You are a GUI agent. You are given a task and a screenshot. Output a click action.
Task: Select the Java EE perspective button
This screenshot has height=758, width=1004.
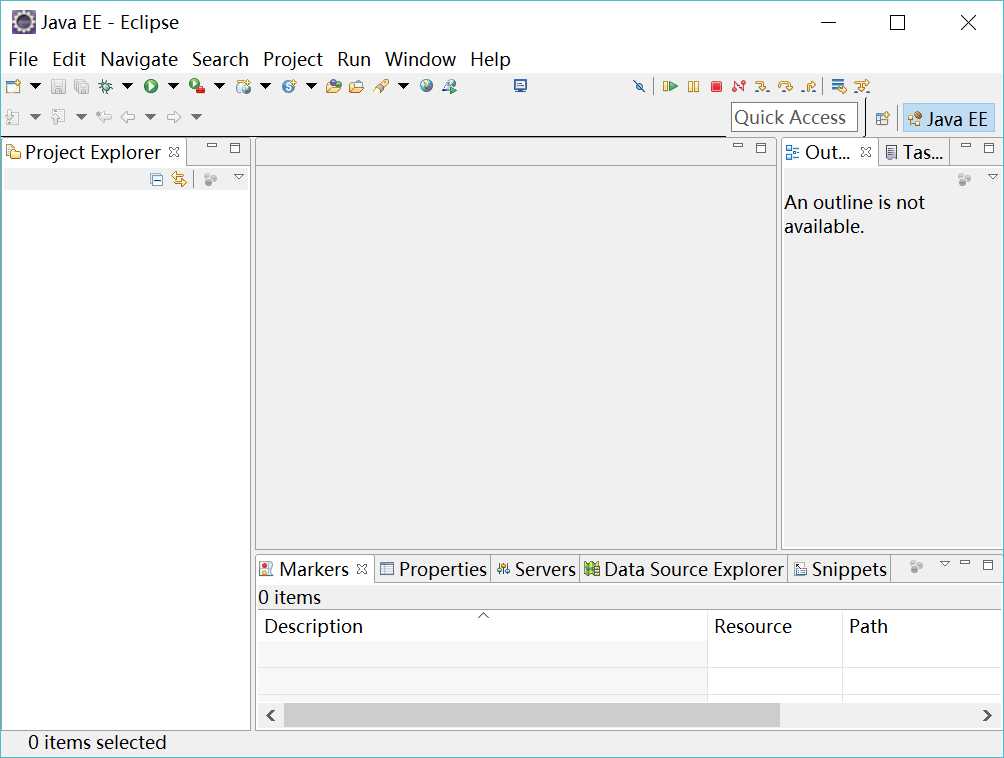(x=949, y=119)
